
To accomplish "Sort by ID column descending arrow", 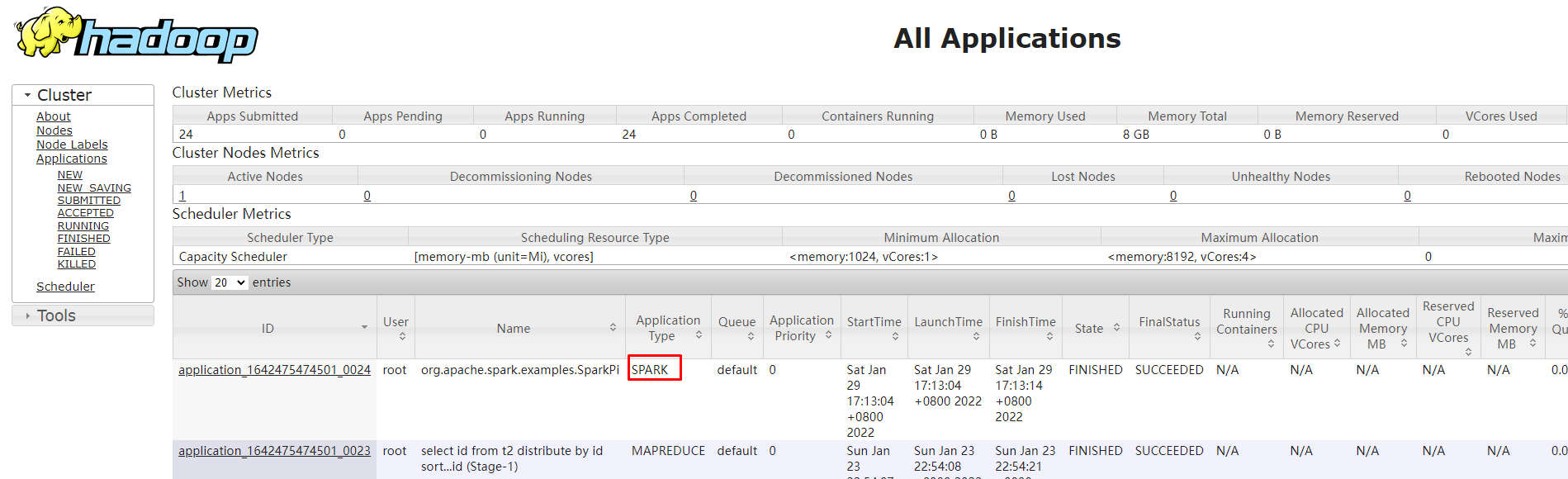I will (364, 328).
